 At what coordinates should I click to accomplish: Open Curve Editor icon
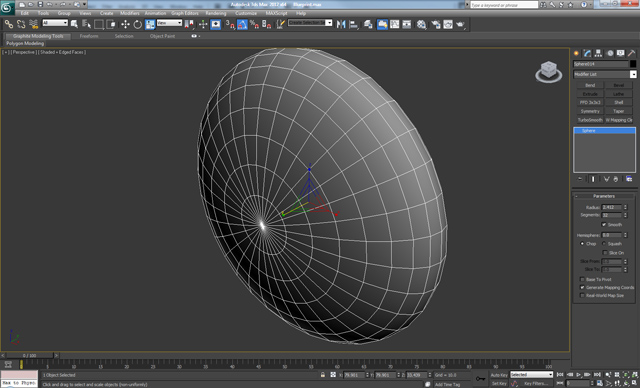394,24
